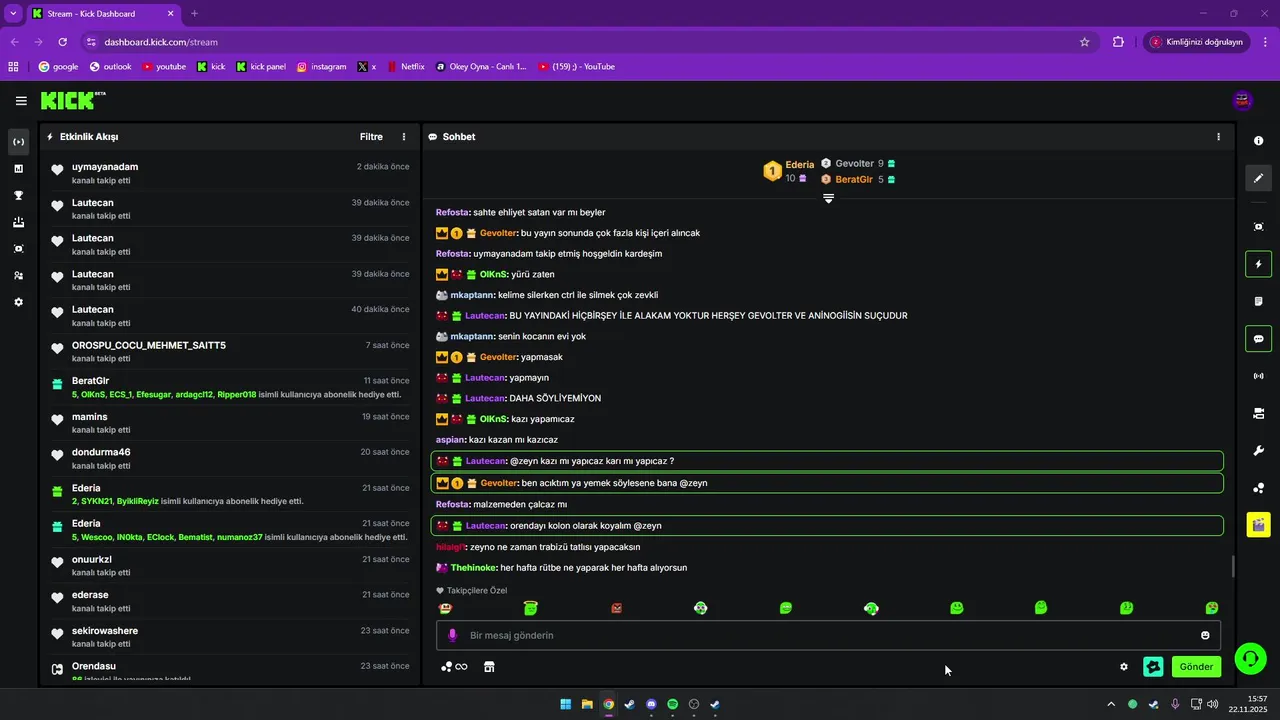The width and height of the screenshot is (1280, 720).
Task: Click Kimliğinizi doğrulayın profile button
Action: click(1196, 42)
